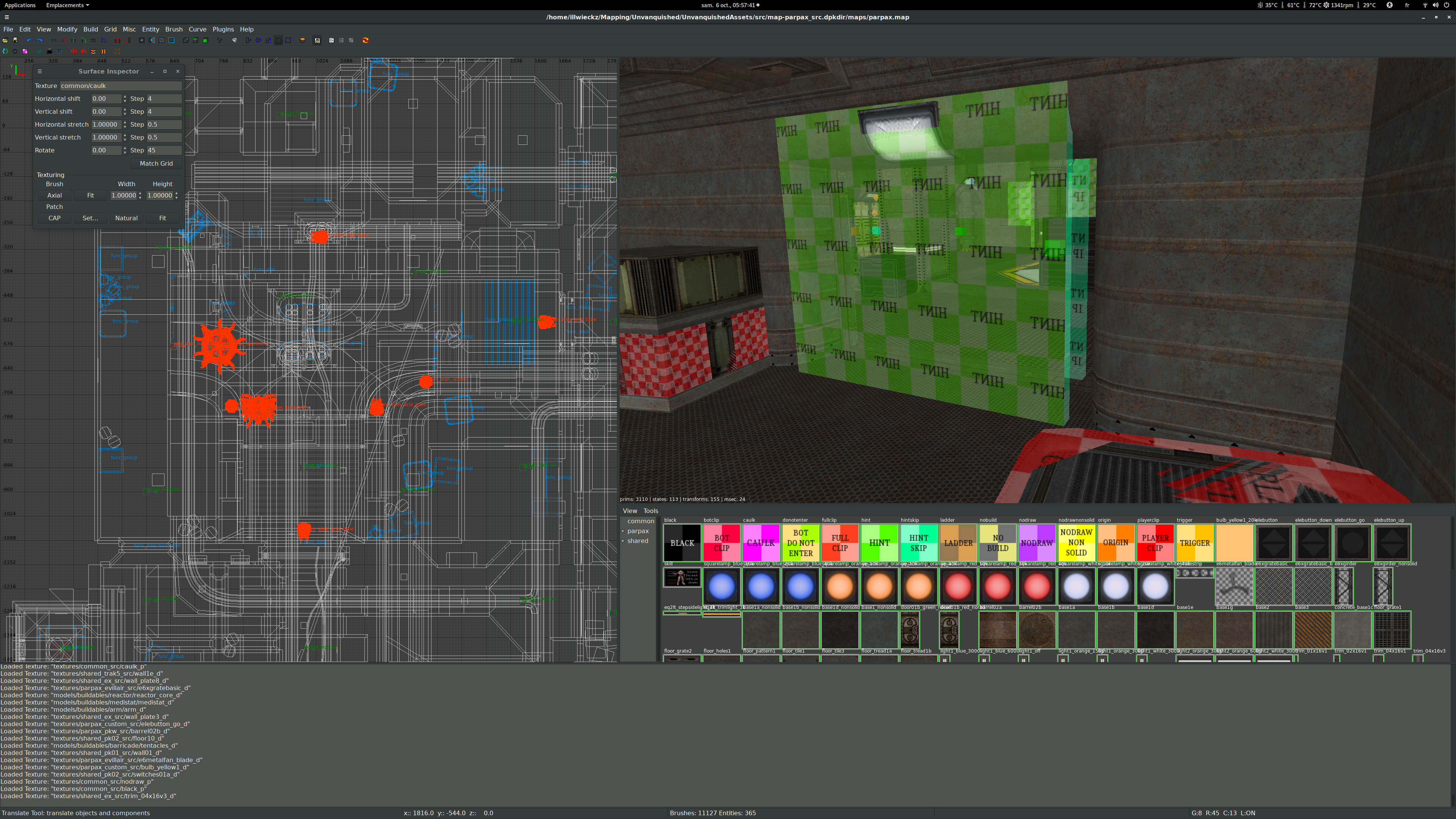The height and width of the screenshot is (819, 1456).
Task: Select the Translate tool icon
Action: click(x=249, y=40)
